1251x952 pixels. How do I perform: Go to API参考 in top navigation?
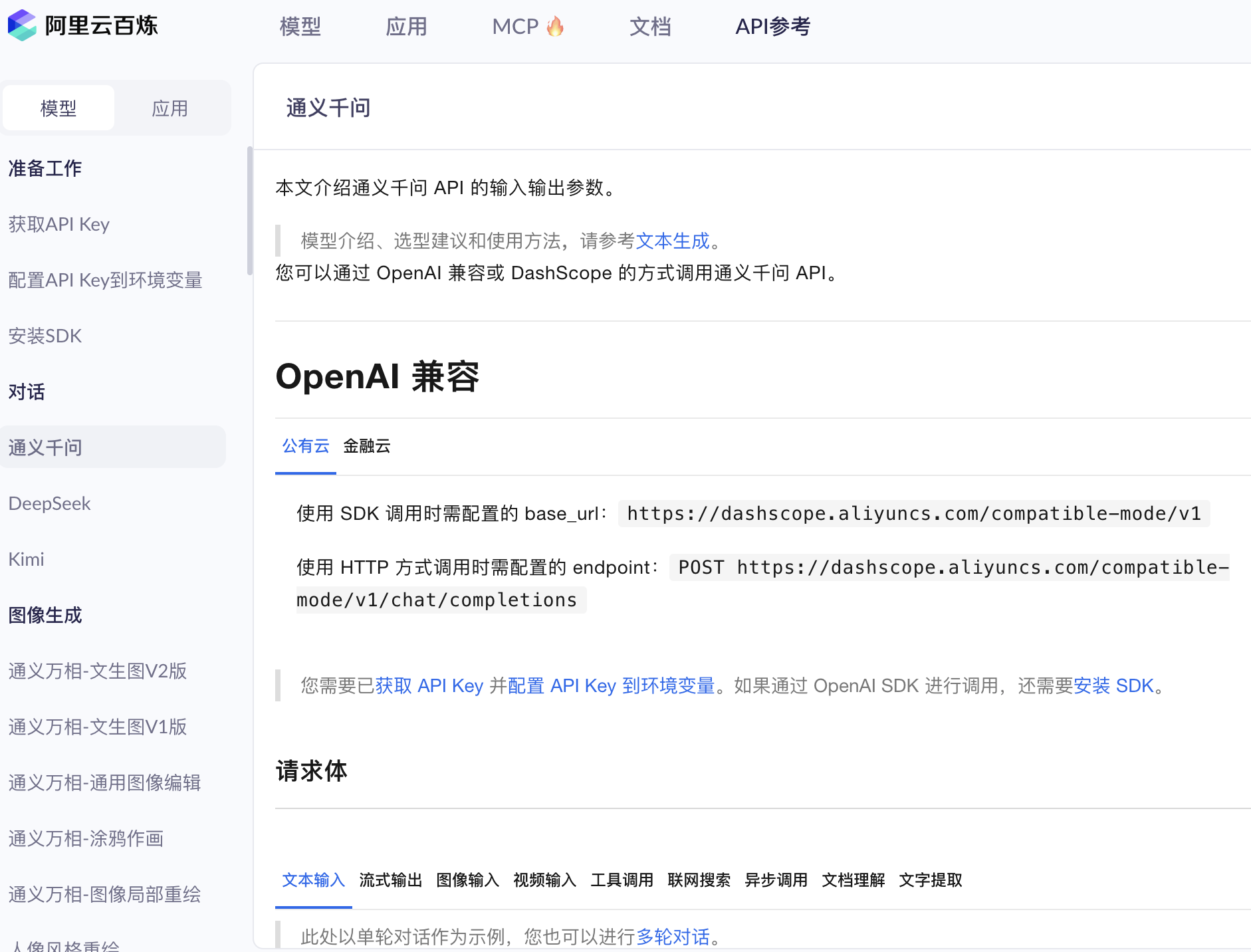[x=772, y=27]
